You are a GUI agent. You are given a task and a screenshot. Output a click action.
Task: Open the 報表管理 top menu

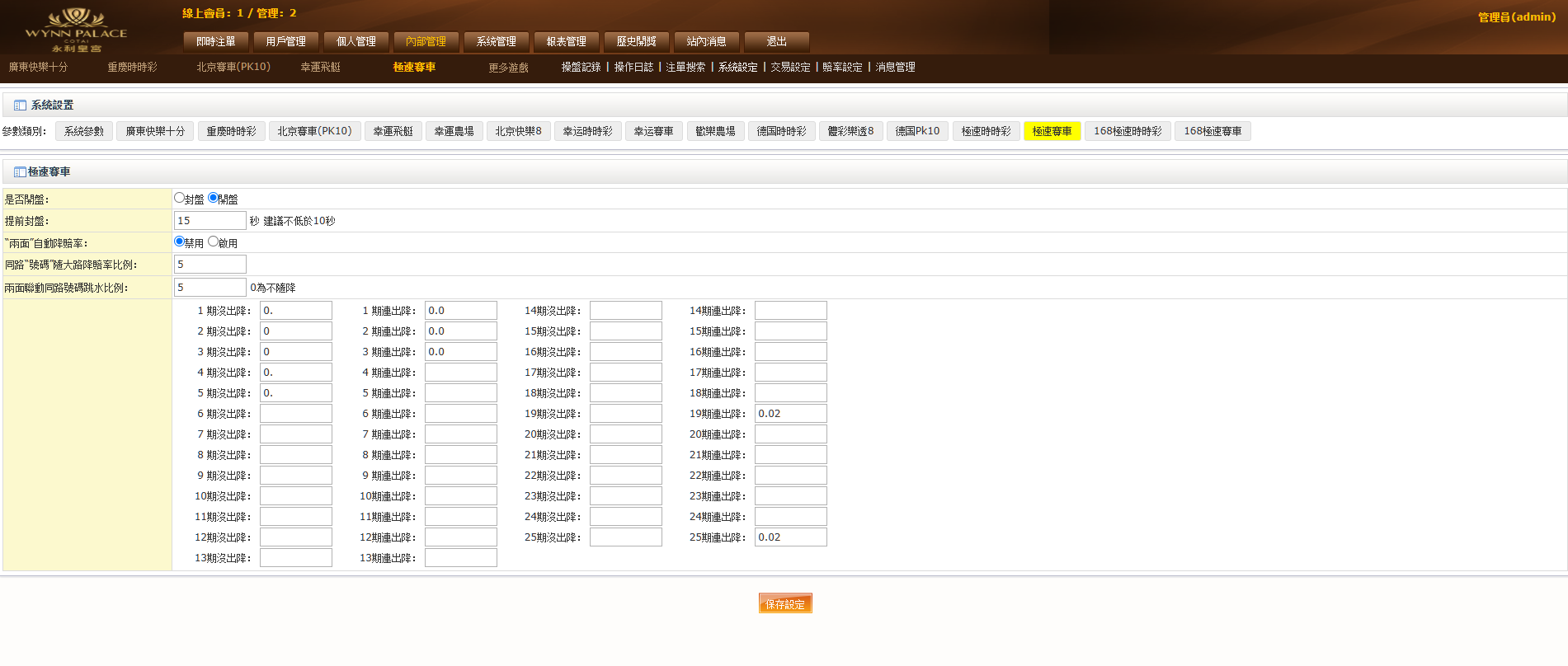(x=566, y=41)
